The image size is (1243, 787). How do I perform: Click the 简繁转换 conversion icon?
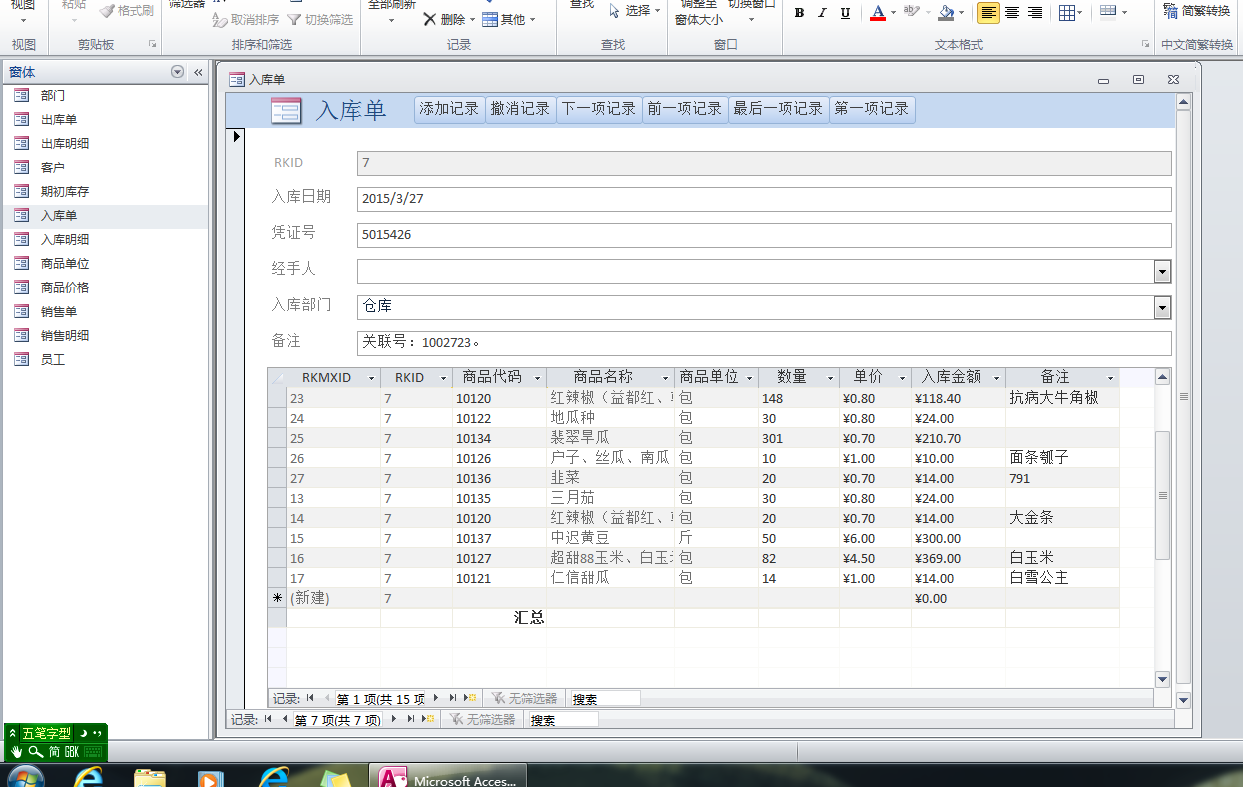[x=1171, y=11]
